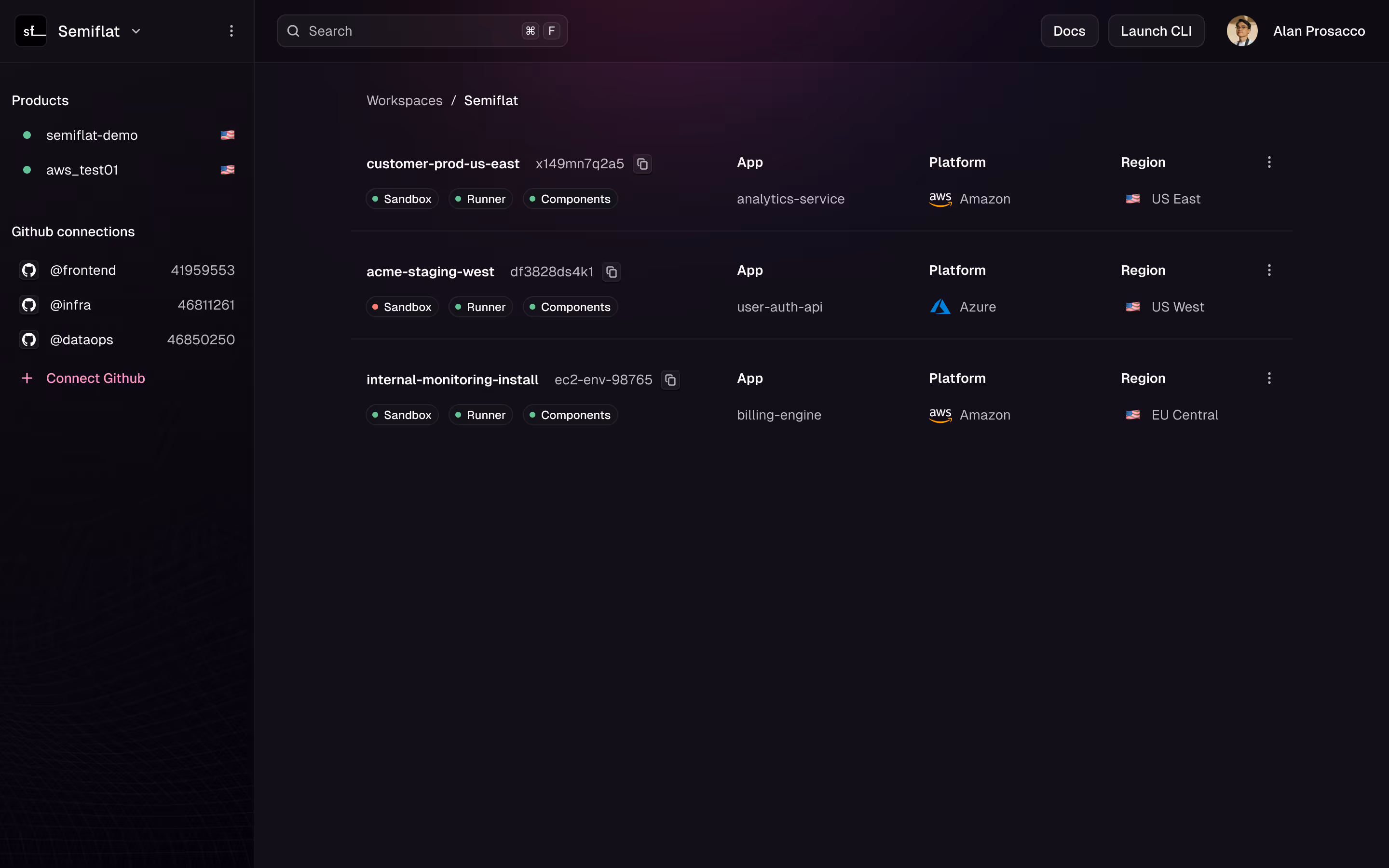Click the Launch CLI button

point(1156,31)
